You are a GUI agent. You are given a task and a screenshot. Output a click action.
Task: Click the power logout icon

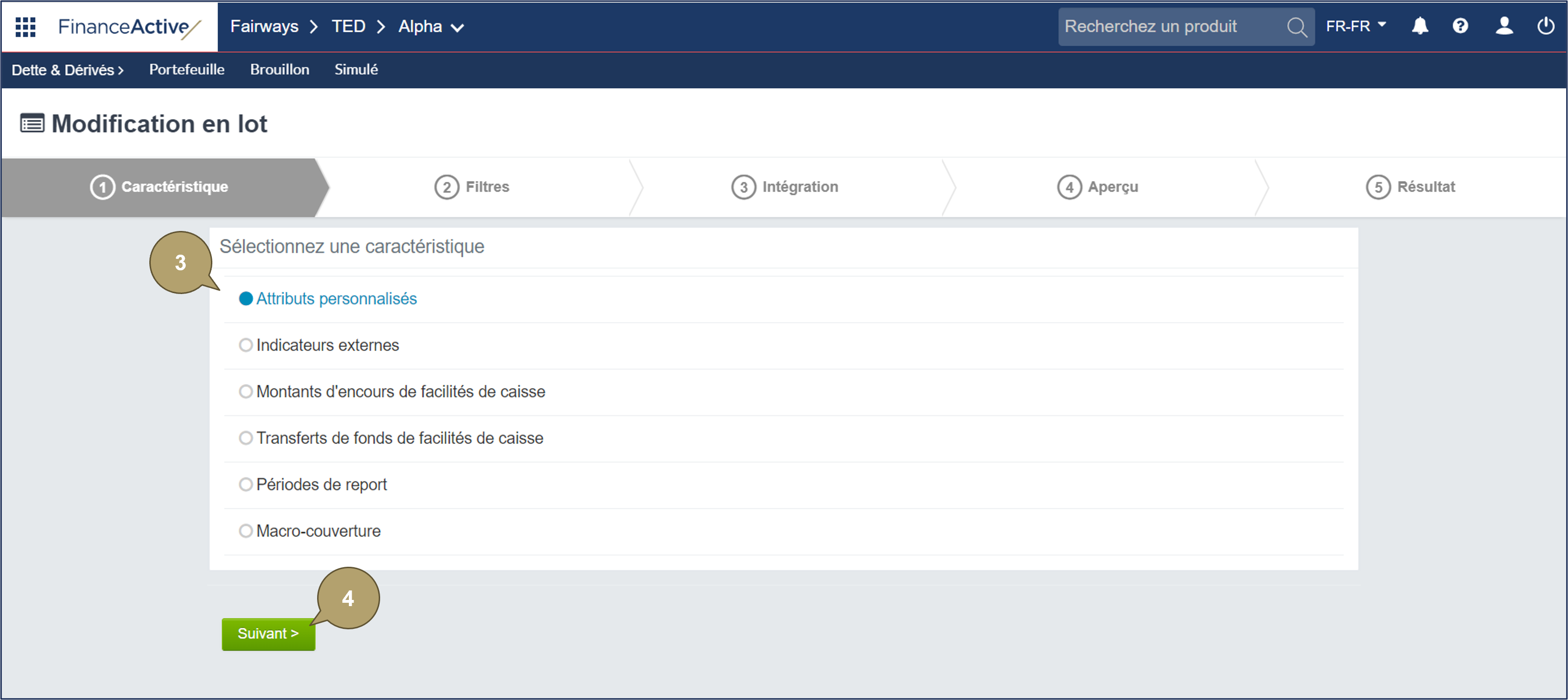pyautogui.click(x=1545, y=26)
